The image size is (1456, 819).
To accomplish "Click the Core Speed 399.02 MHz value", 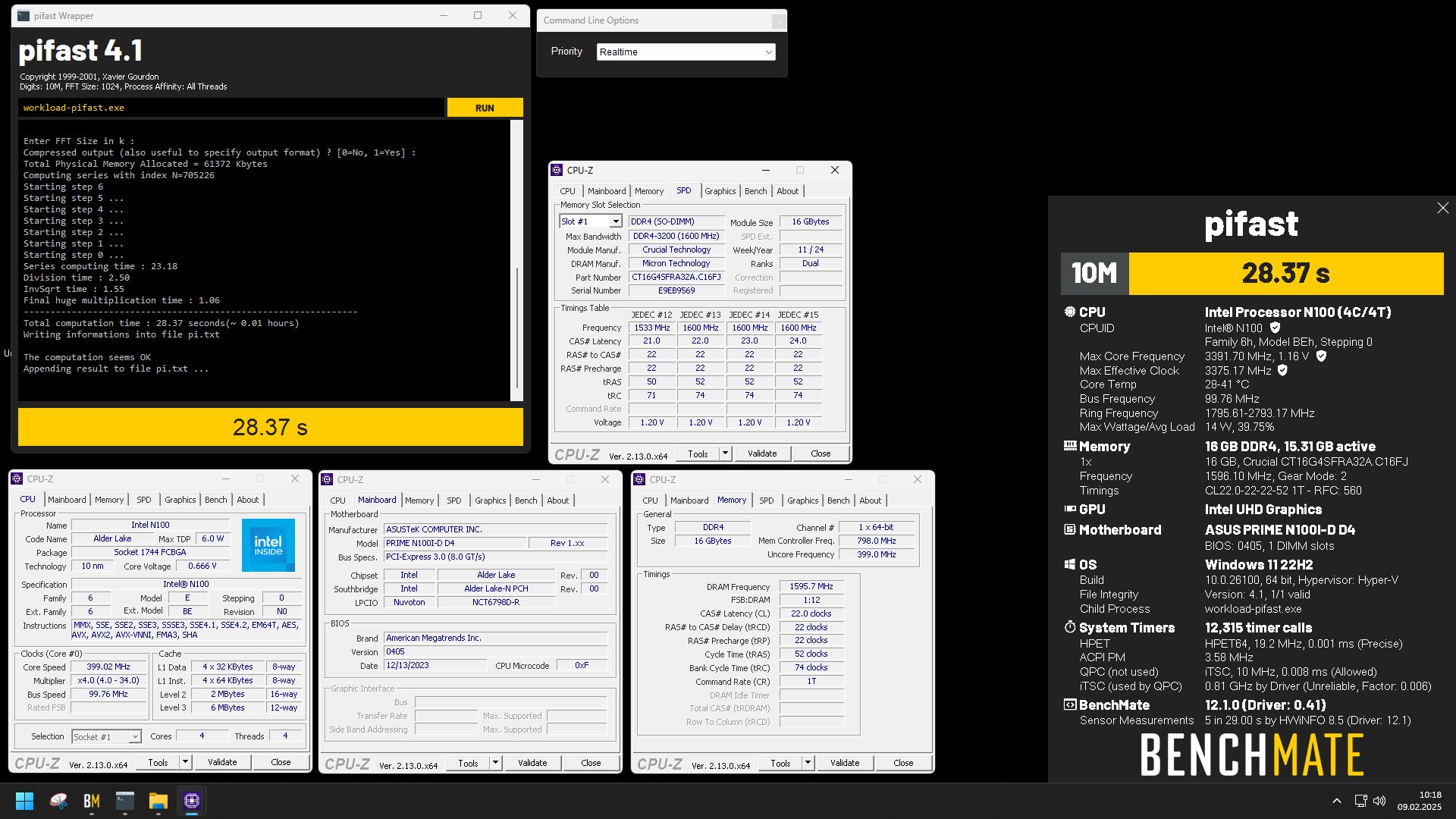I will click(x=108, y=667).
